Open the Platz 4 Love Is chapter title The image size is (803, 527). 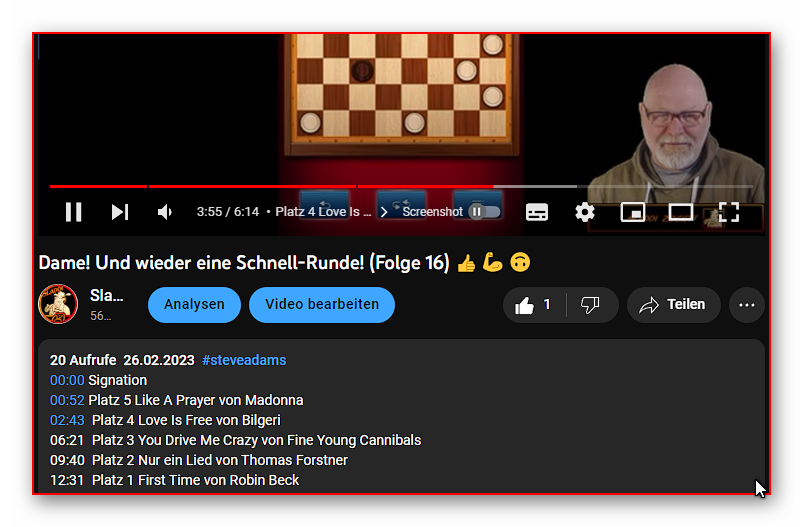[x=323, y=212]
